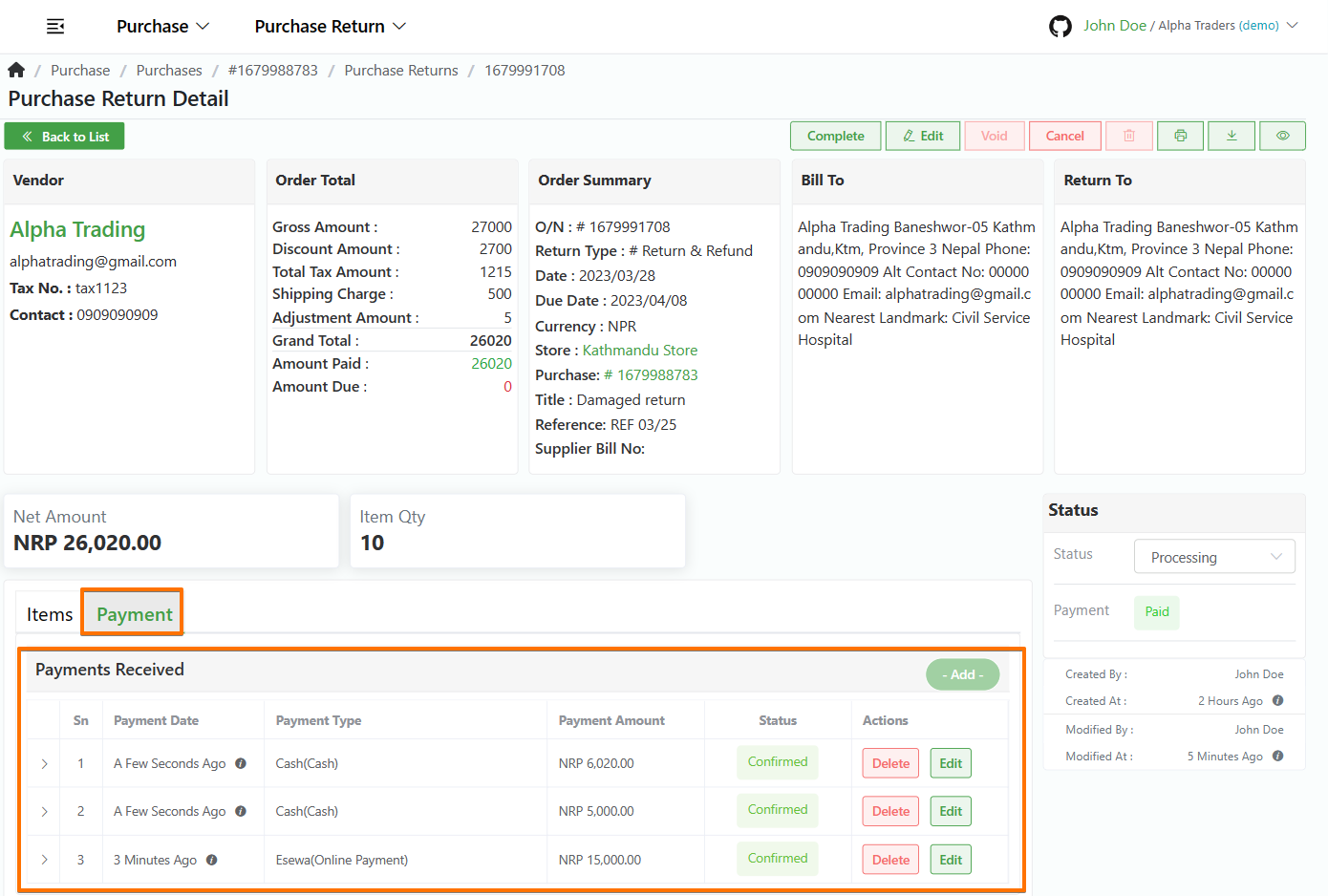This screenshot has width=1328, height=896.
Task: Open #1679988783 breadcrumb link
Action: click(273, 70)
